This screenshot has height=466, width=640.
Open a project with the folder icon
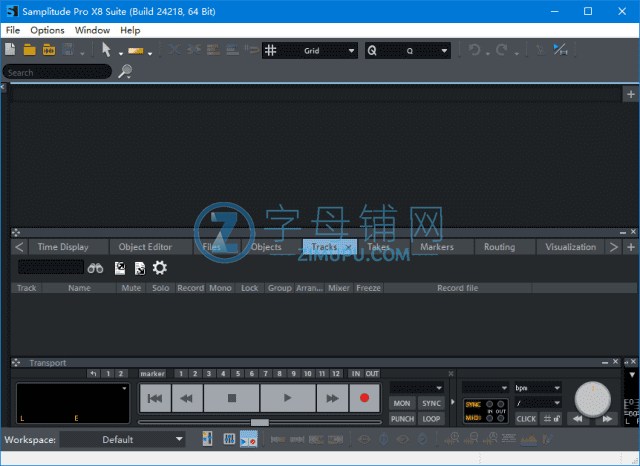[x=29, y=50]
